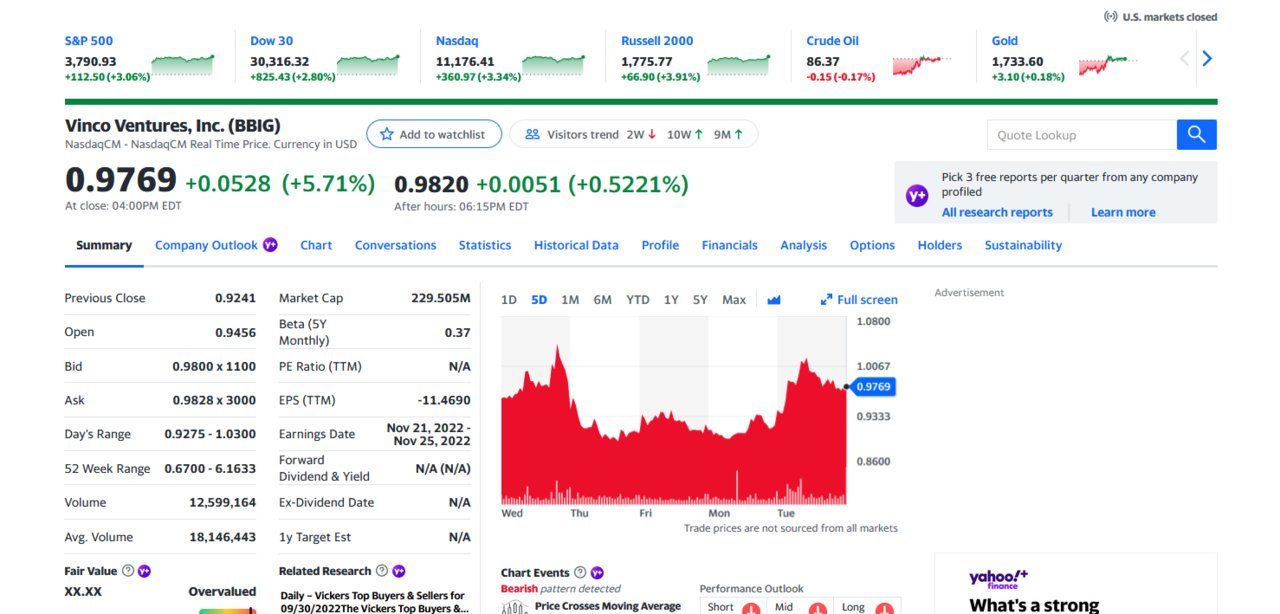This screenshot has width=1280, height=614.
Task: Click the Price Crosses Moving Average chart event
Action: [608, 606]
